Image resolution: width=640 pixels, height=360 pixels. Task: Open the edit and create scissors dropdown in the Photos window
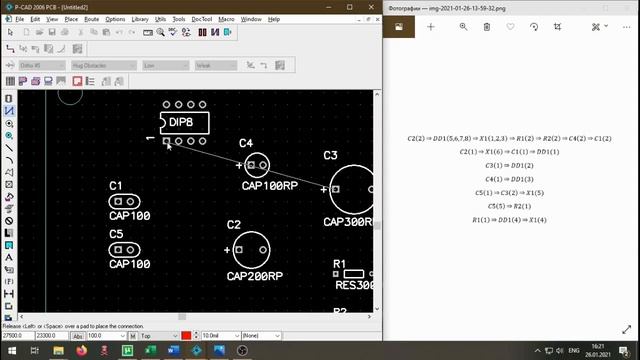point(600,27)
